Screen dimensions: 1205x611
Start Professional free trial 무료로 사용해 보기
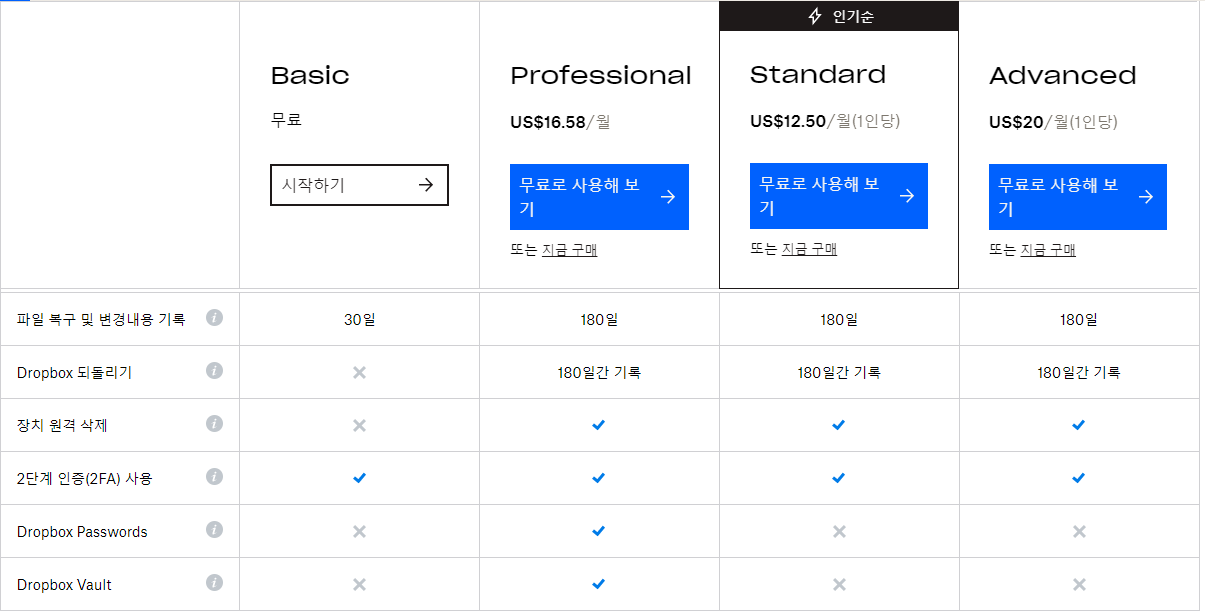pyautogui.click(x=599, y=197)
